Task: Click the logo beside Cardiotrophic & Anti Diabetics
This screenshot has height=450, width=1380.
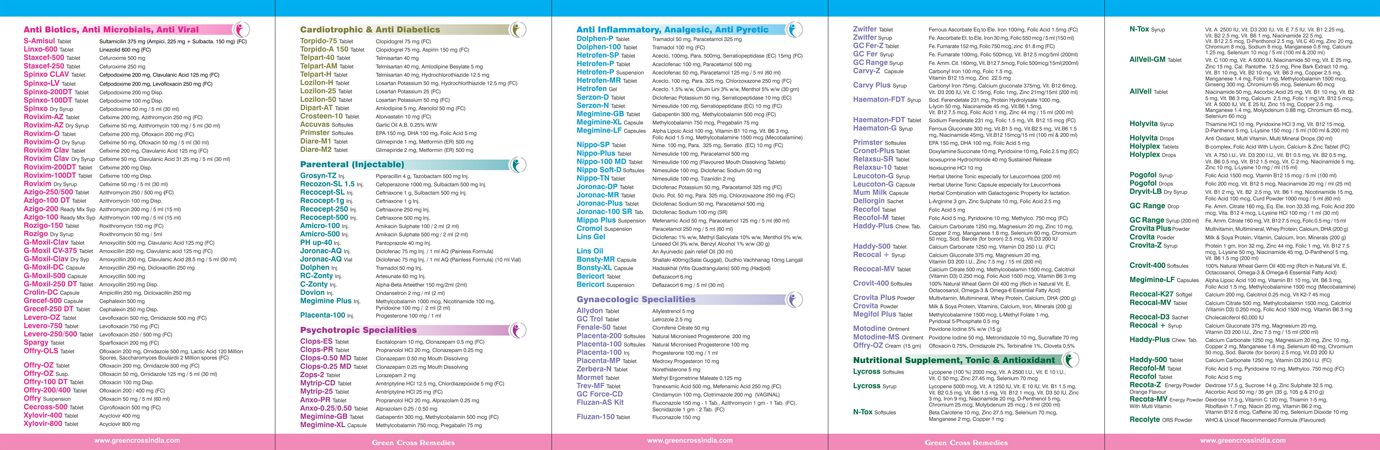Action: coord(519,31)
